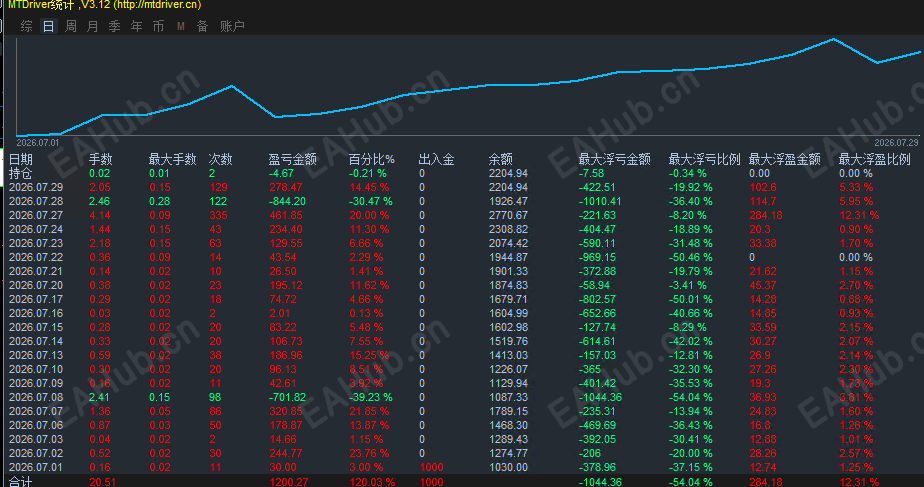
Task: Click balance value 2770.67
Action: point(508,215)
